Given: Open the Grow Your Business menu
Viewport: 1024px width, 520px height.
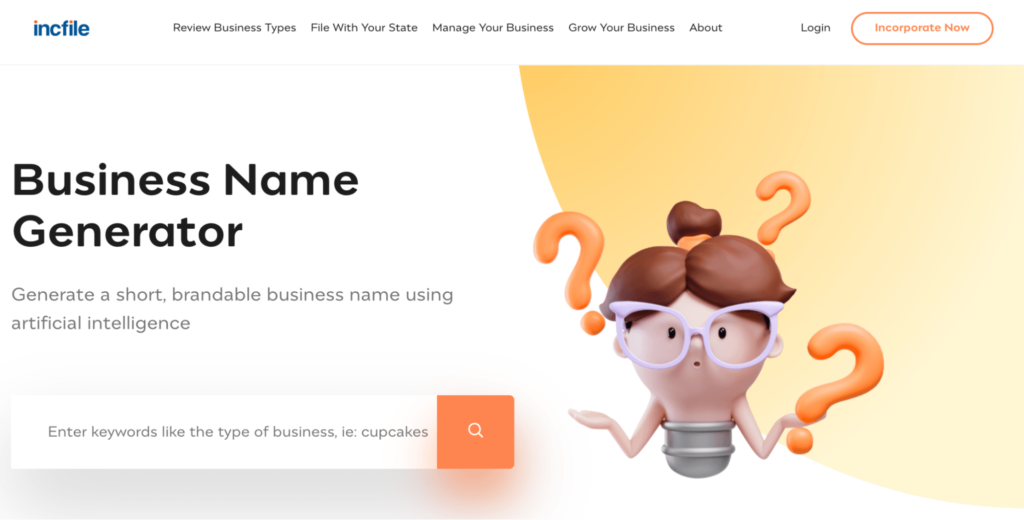Looking at the screenshot, I should (621, 28).
